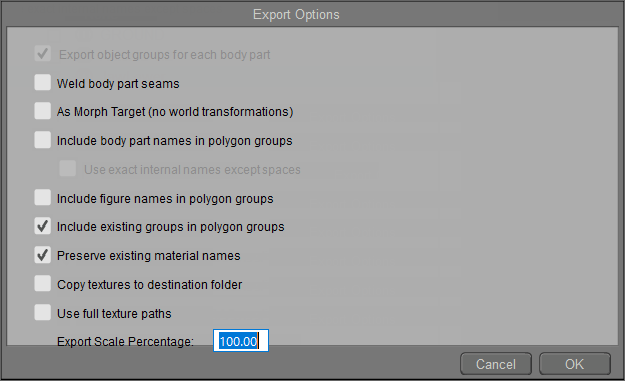Click the 'Preserve existing material names' label
625x381 pixels.
(x=149, y=255)
